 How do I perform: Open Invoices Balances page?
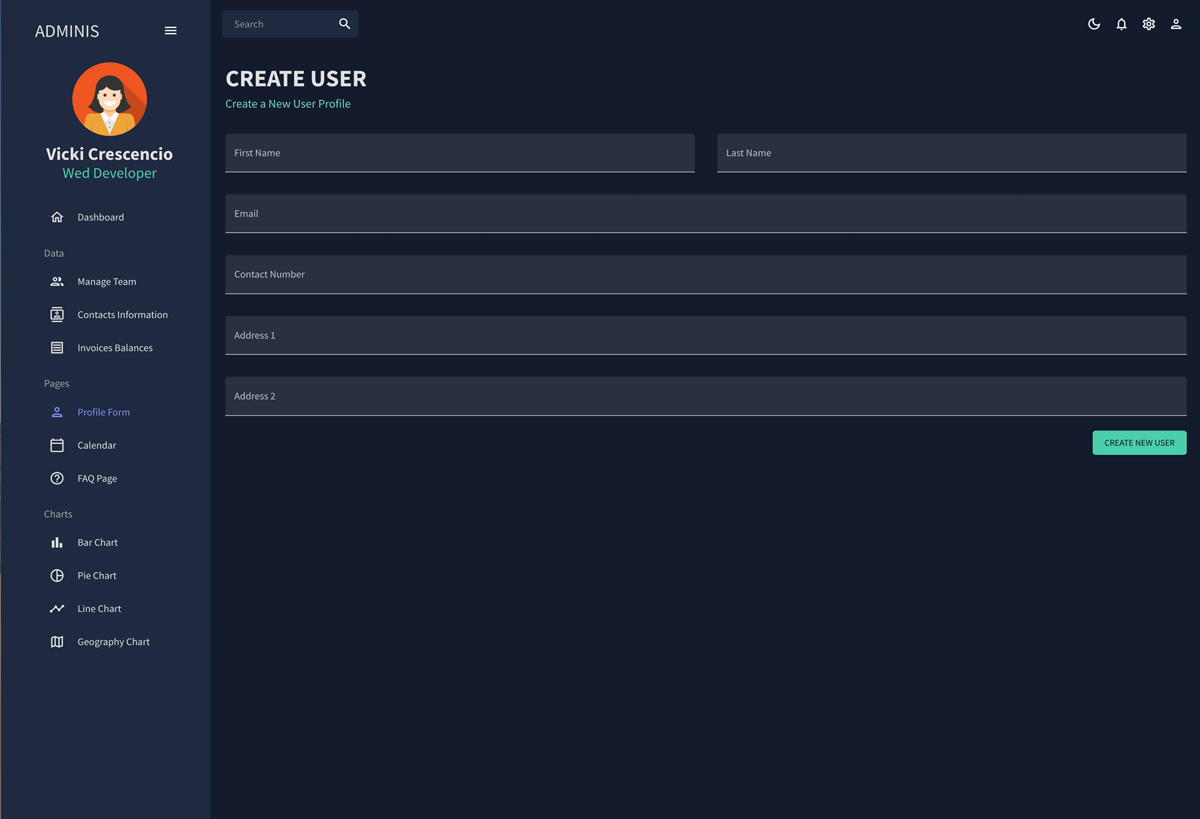[115, 348]
